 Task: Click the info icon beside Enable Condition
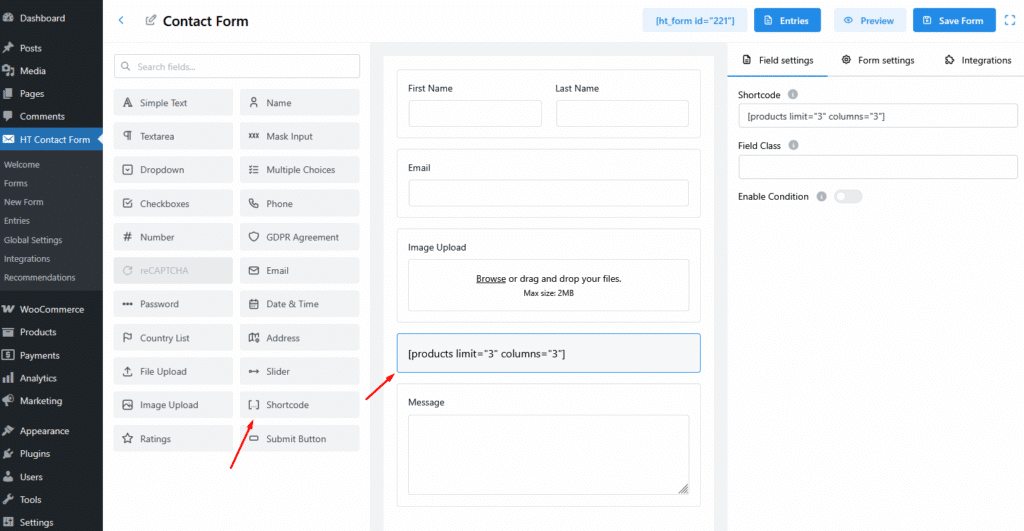[x=821, y=197]
